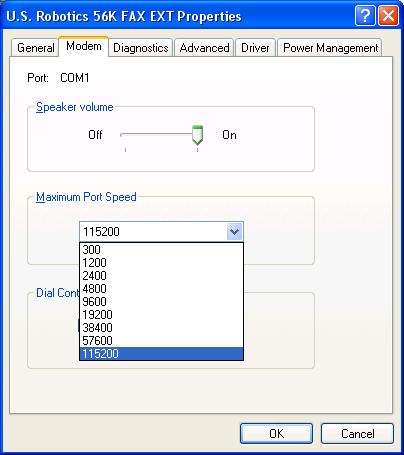Choose 9600 port speed
Image resolution: width=404 pixels, height=455 pixels.
[x=161, y=302]
